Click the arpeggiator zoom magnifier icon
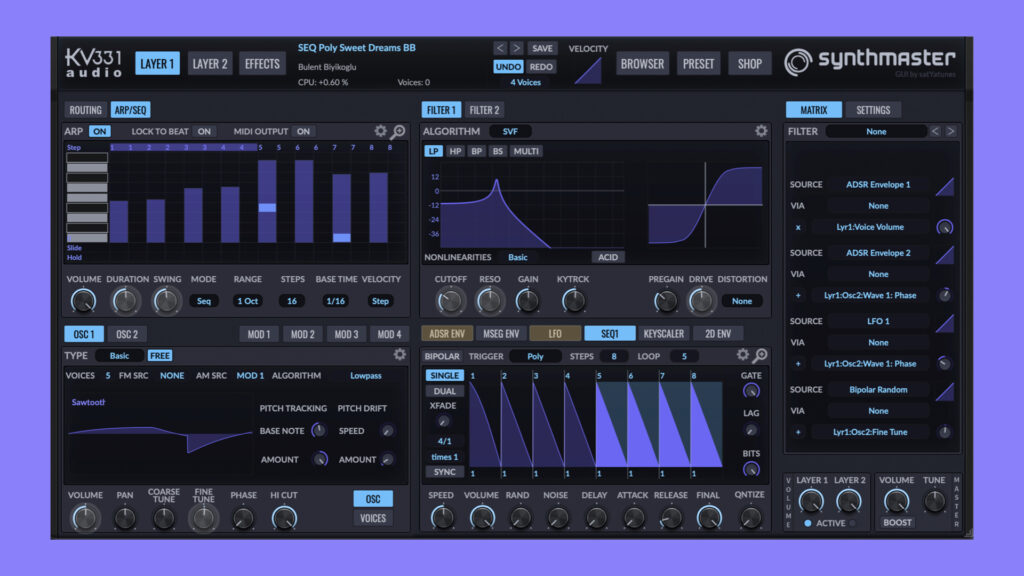1024x576 pixels. coord(398,132)
